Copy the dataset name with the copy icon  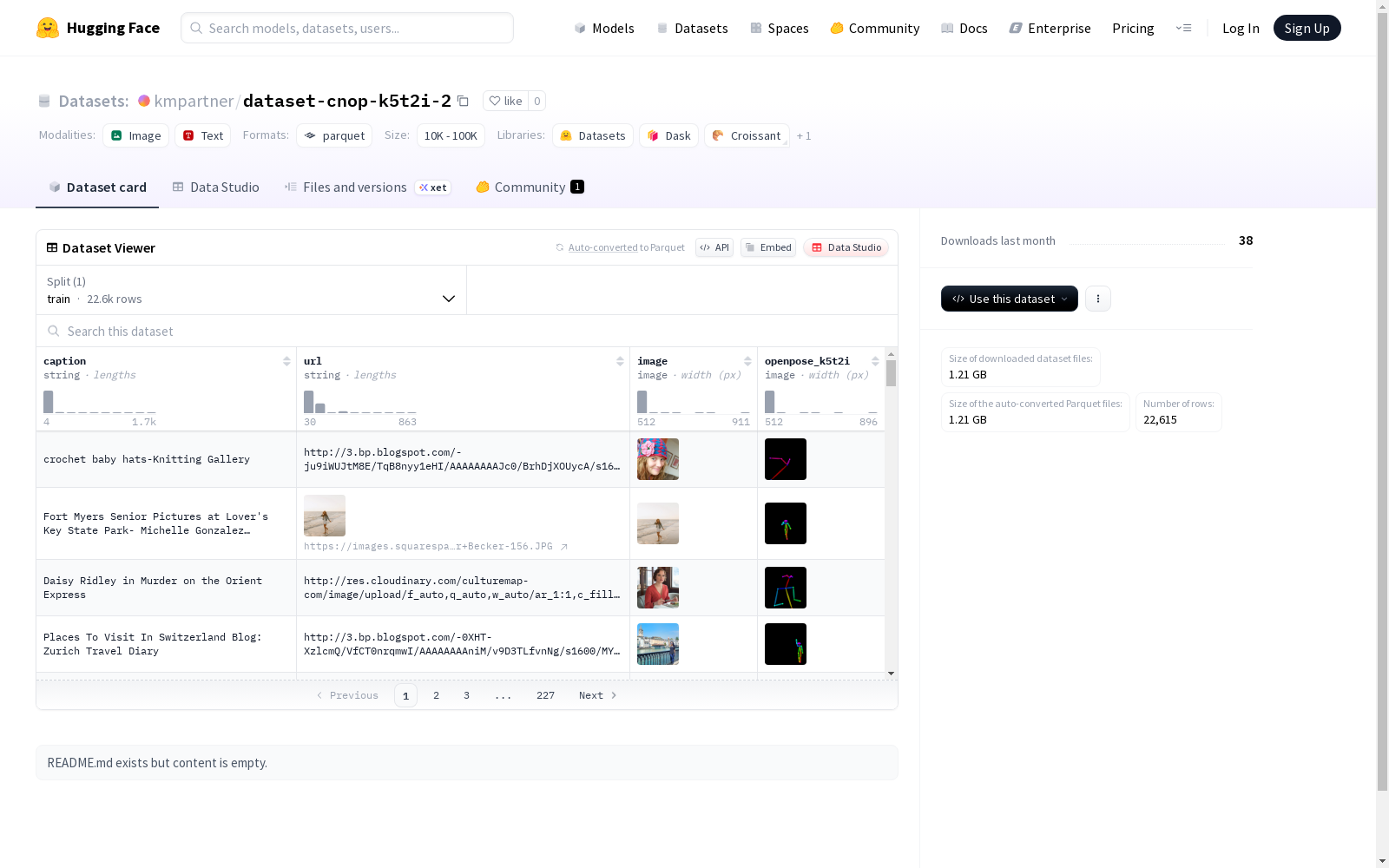463,101
